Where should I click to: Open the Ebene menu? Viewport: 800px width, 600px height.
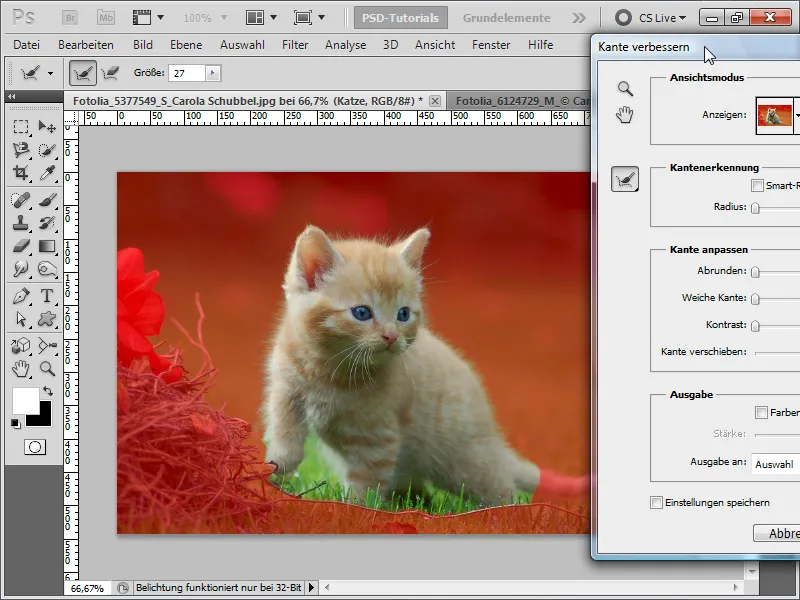(186, 45)
